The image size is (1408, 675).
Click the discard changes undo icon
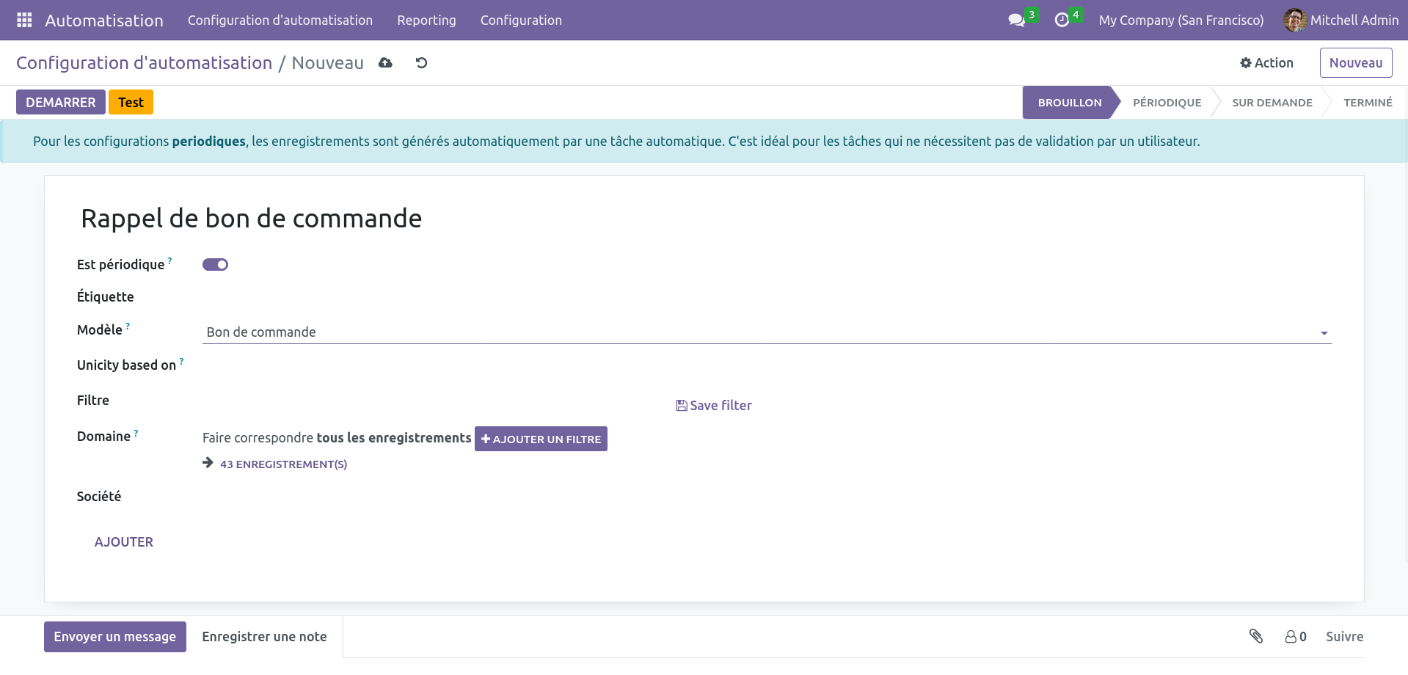421,63
